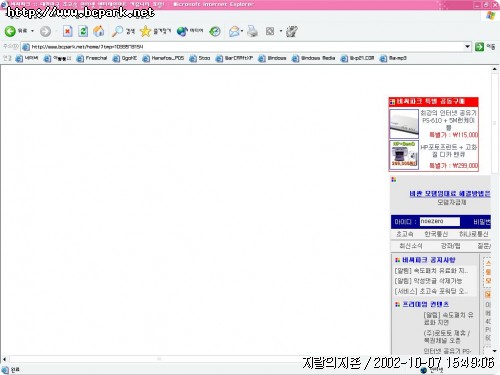Open the Windows links bar shortcut
Screen dimensions: 500x375
[273, 58]
